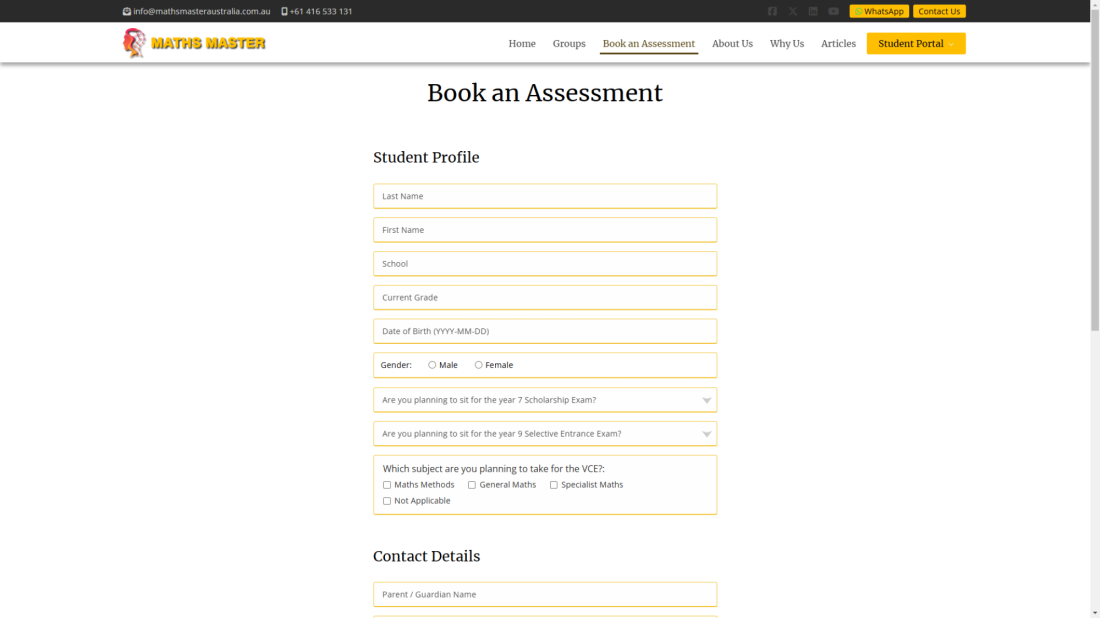Click the +61 416 533 131 phone link
Viewport: 1100px width, 618px height.
[321, 11]
